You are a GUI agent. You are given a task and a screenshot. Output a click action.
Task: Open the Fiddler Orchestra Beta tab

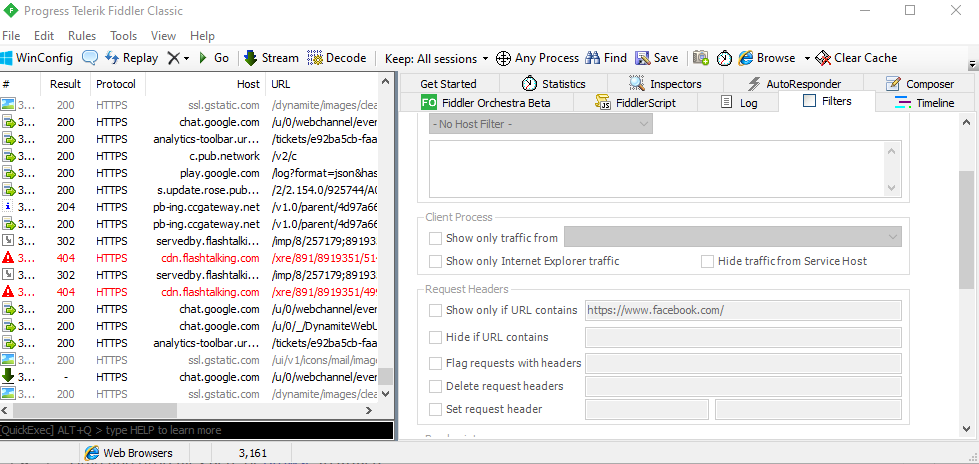point(486,103)
